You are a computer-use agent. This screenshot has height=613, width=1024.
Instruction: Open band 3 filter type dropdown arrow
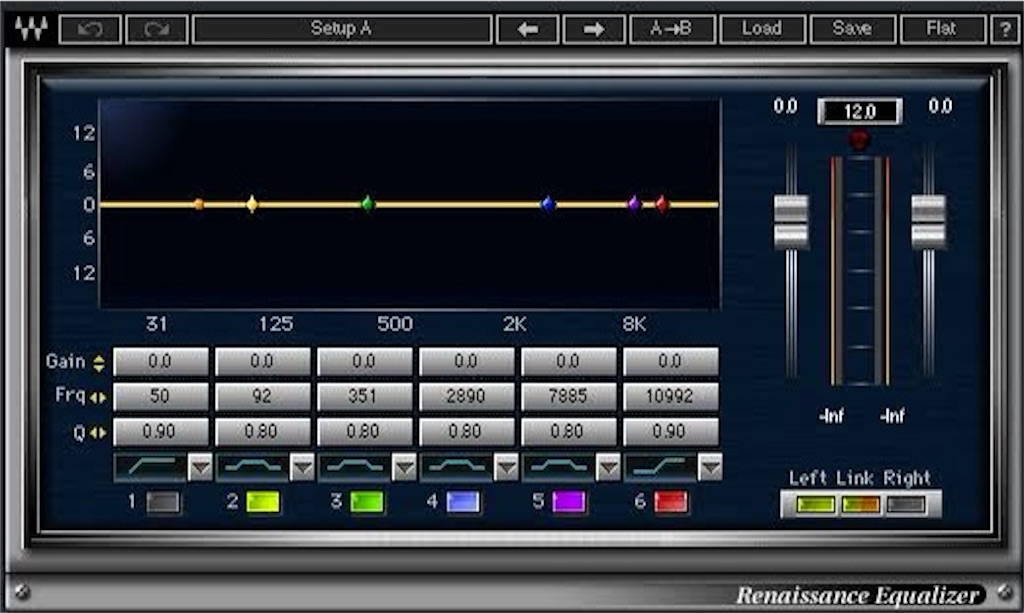404,467
